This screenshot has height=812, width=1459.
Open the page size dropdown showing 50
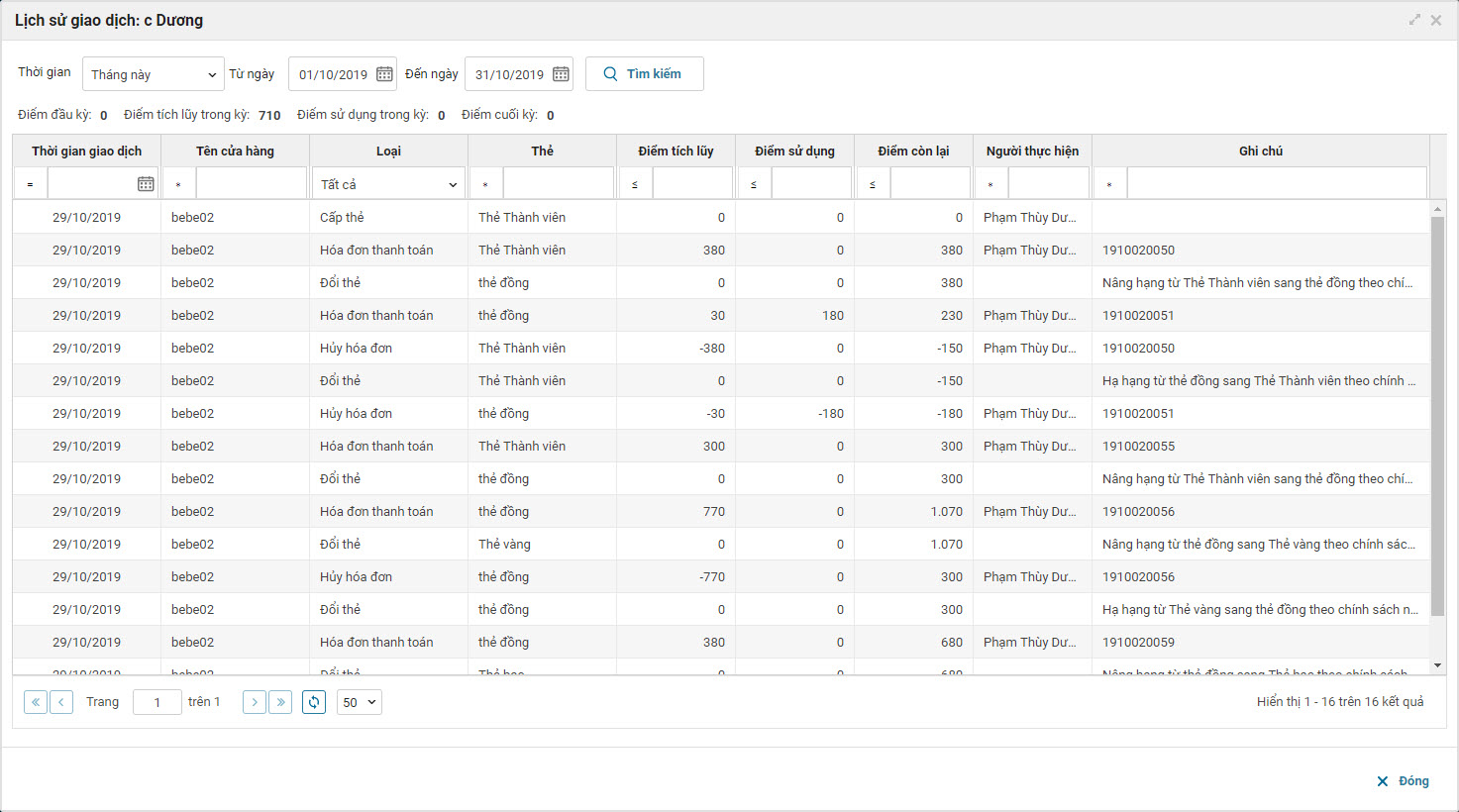click(x=360, y=702)
